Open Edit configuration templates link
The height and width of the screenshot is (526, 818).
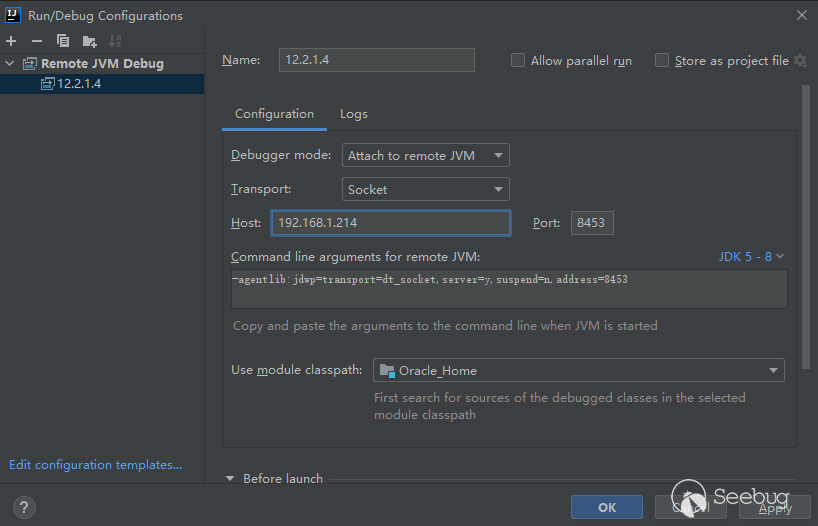tap(95, 465)
